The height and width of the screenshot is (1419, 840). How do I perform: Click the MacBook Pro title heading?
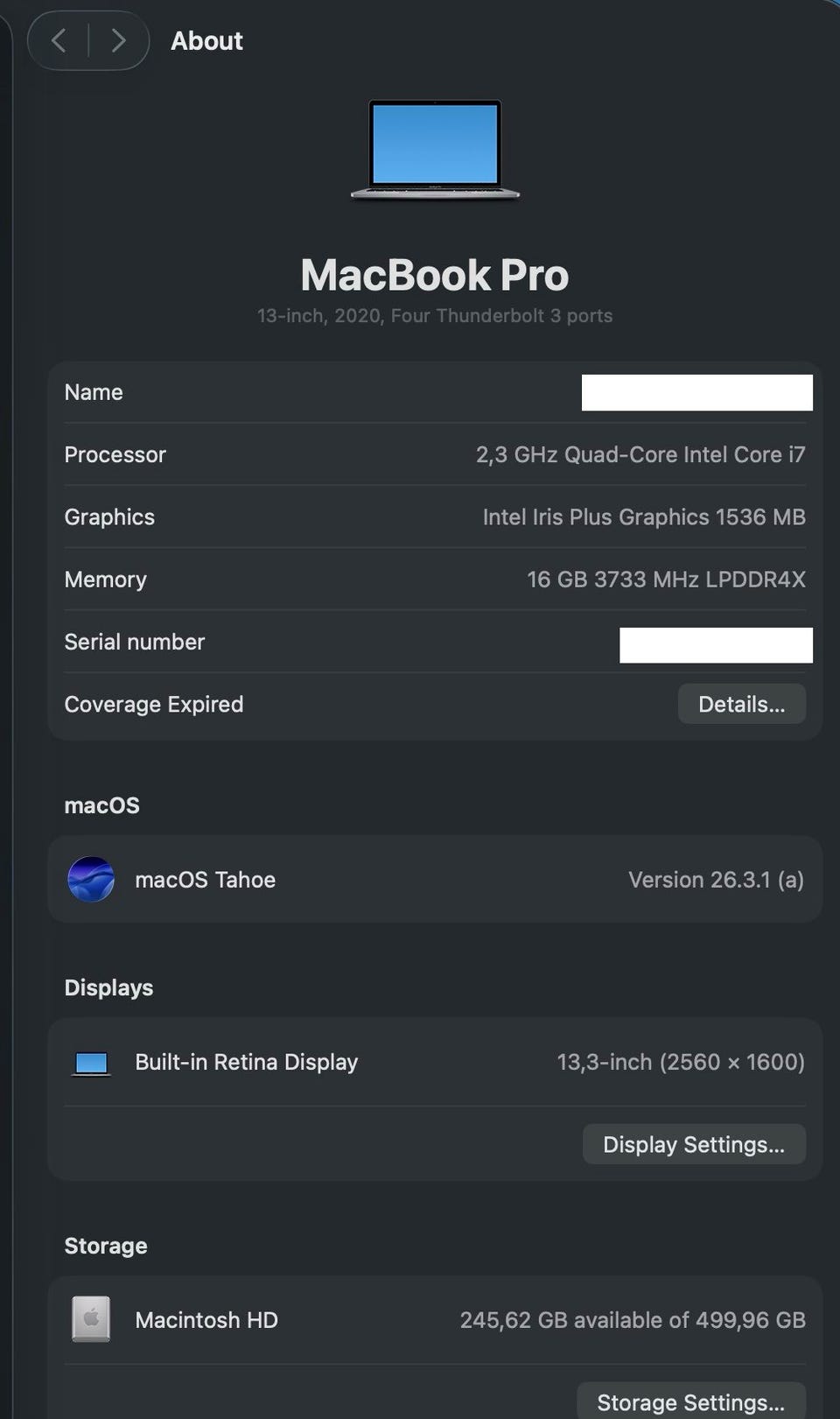click(435, 275)
